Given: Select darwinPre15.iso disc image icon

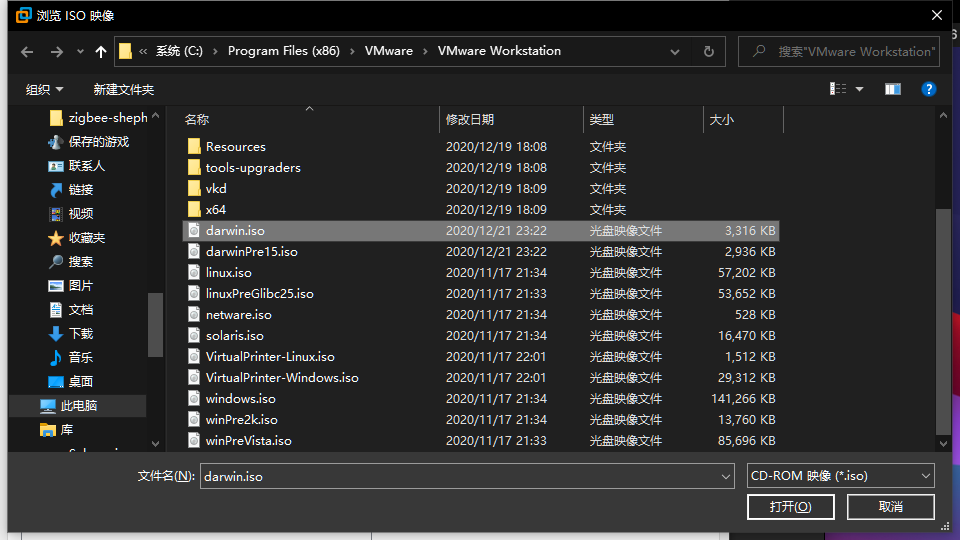Looking at the screenshot, I should pos(194,251).
